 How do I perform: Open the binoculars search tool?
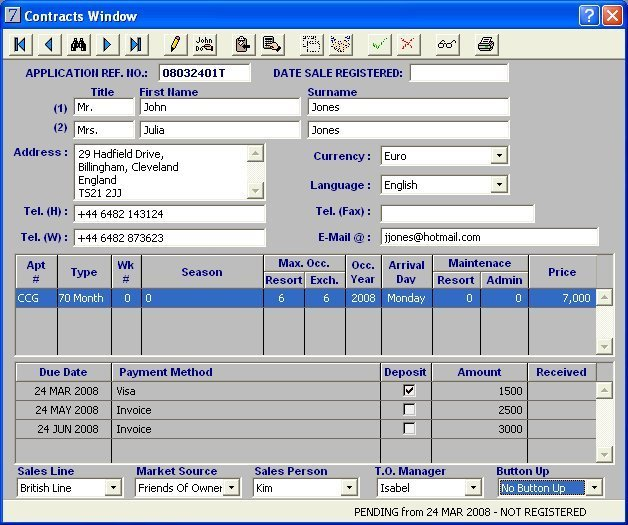(x=78, y=44)
